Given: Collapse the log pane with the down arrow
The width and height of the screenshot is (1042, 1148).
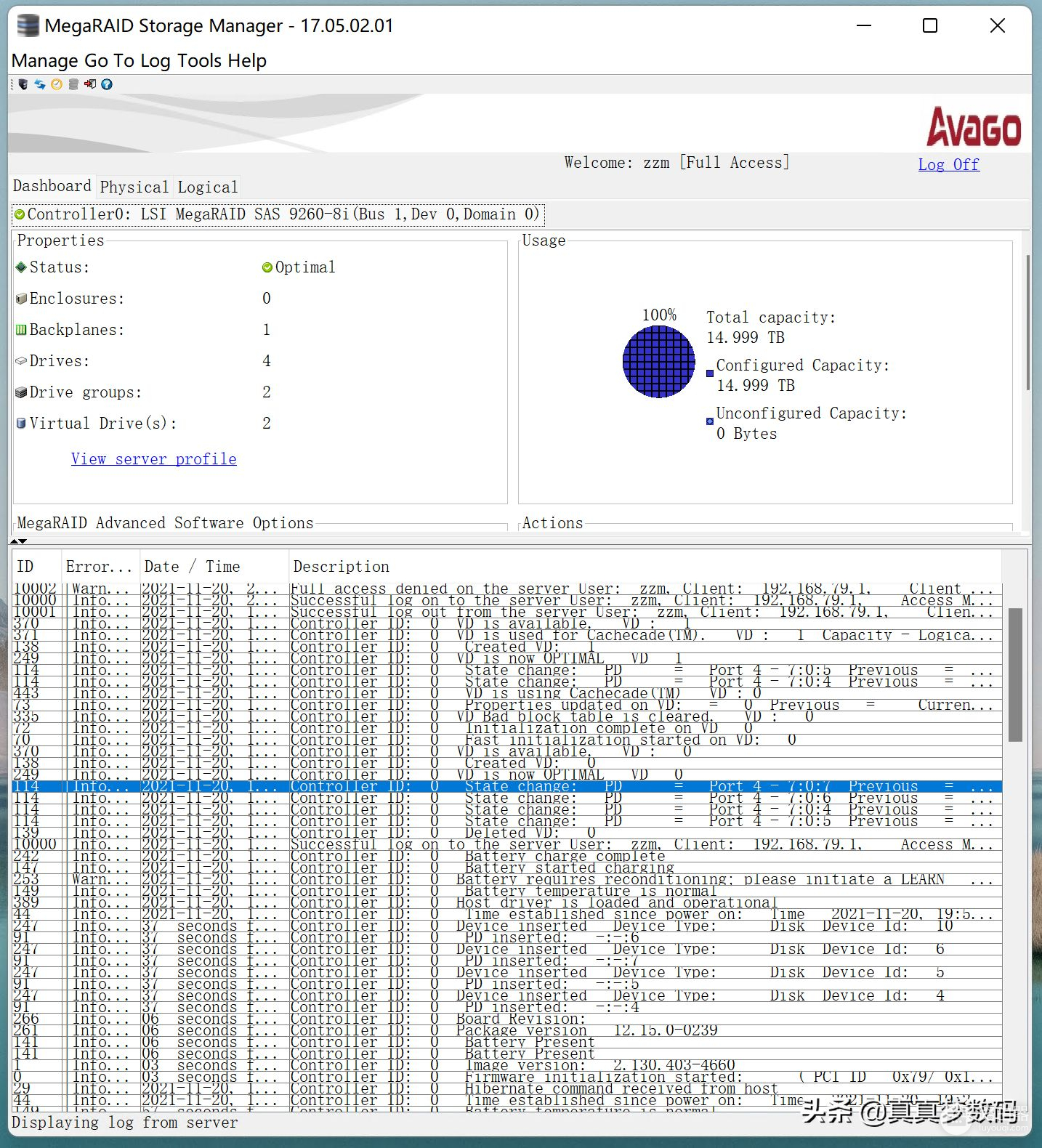Looking at the screenshot, I should coord(23,541).
